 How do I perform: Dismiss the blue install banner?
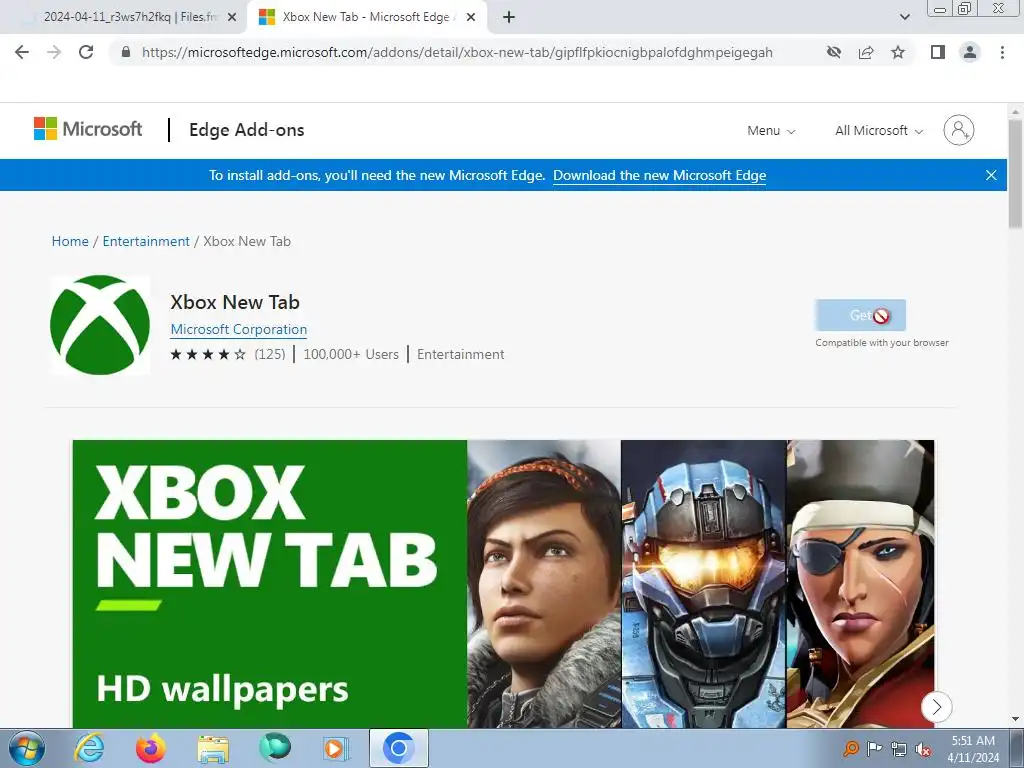(x=991, y=175)
